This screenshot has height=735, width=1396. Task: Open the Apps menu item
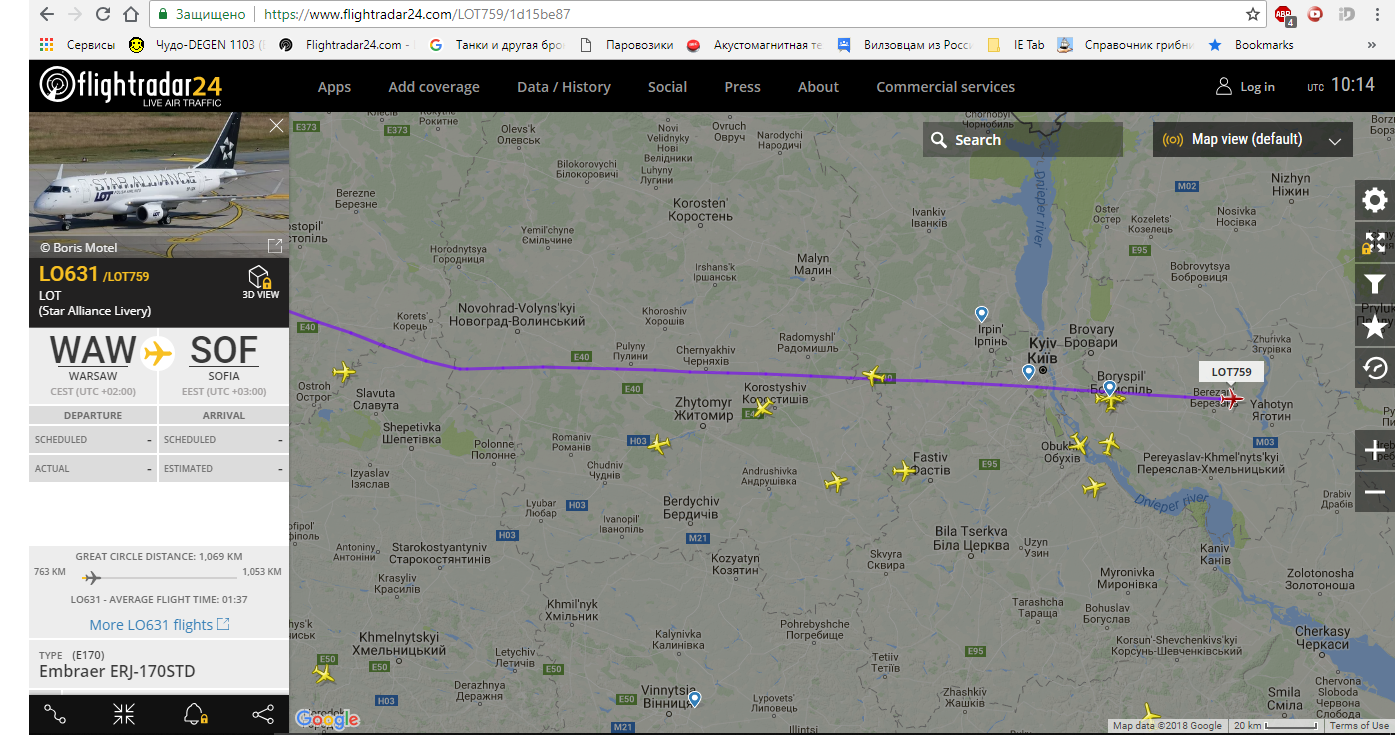coord(334,87)
